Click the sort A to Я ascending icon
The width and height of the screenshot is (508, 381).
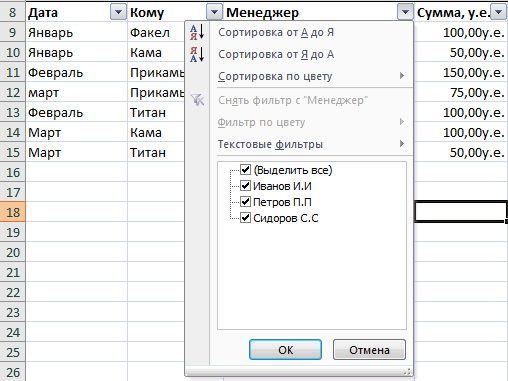click(x=197, y=32)
